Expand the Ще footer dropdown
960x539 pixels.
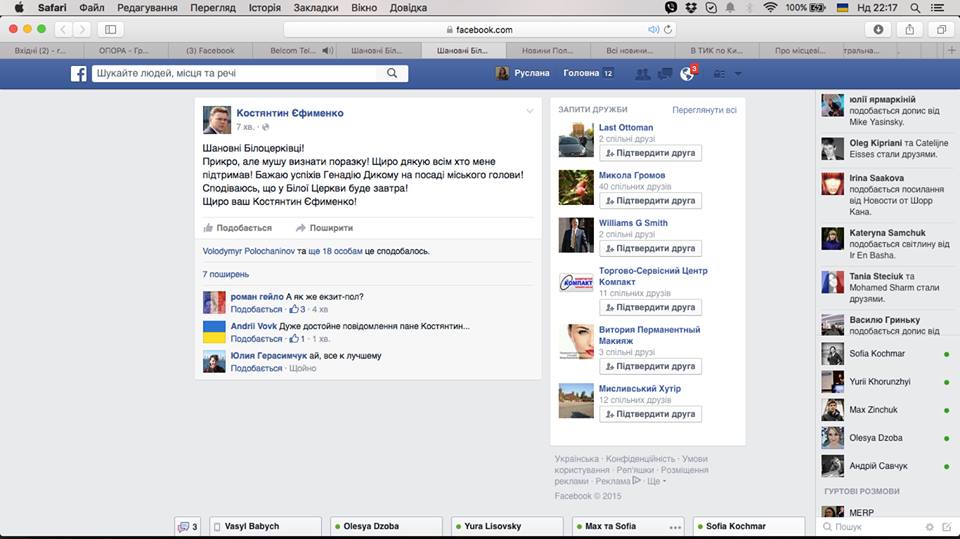[656, 481]
